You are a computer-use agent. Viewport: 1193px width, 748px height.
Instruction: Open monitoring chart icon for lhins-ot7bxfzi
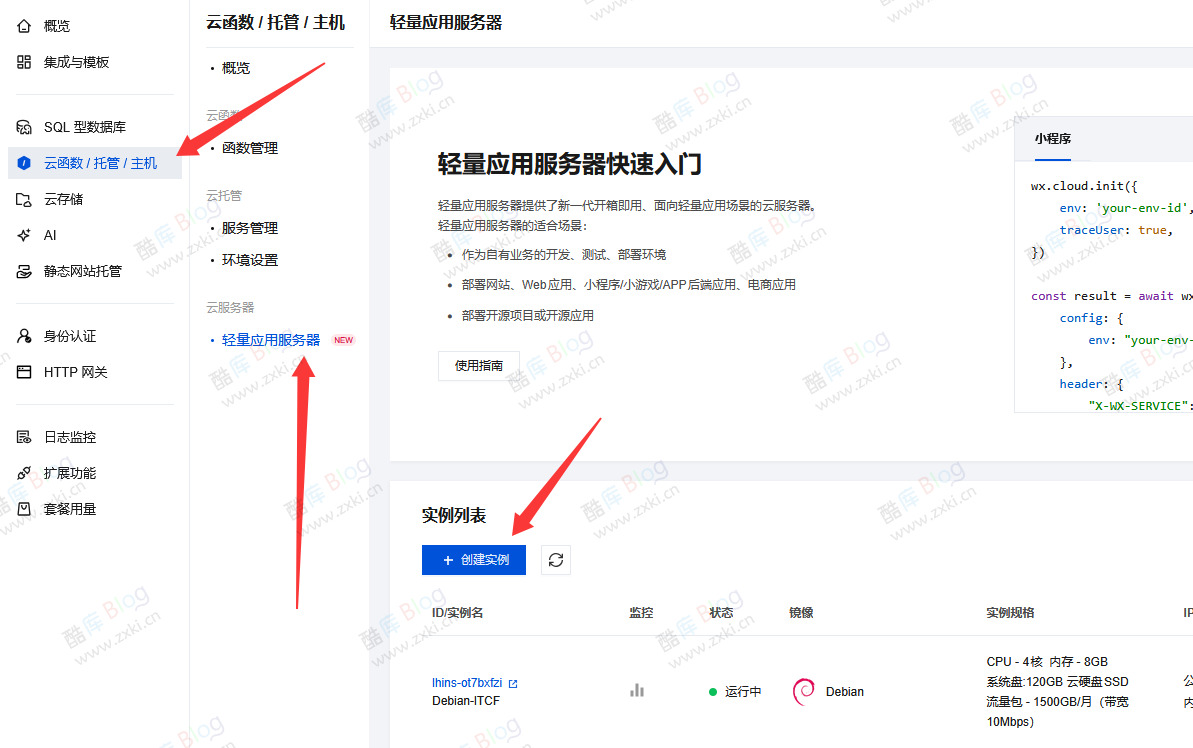(x=637, y=691)
